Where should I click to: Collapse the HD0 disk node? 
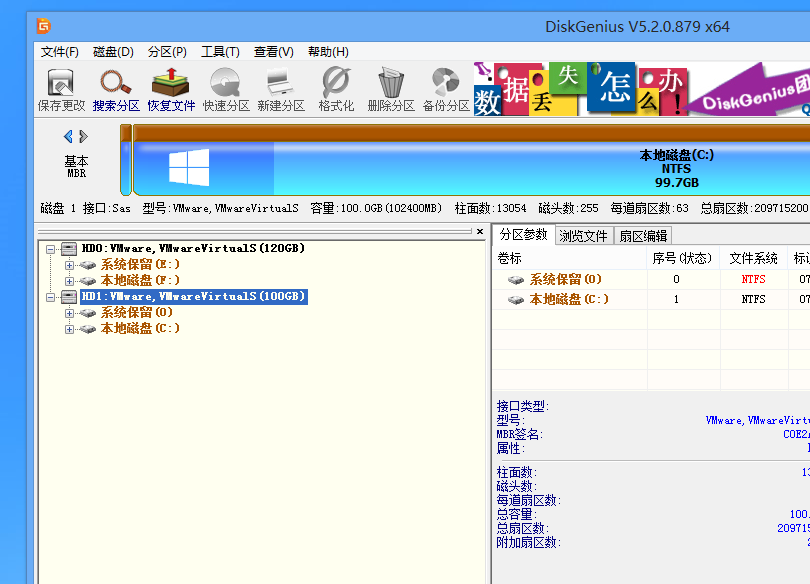50,249
